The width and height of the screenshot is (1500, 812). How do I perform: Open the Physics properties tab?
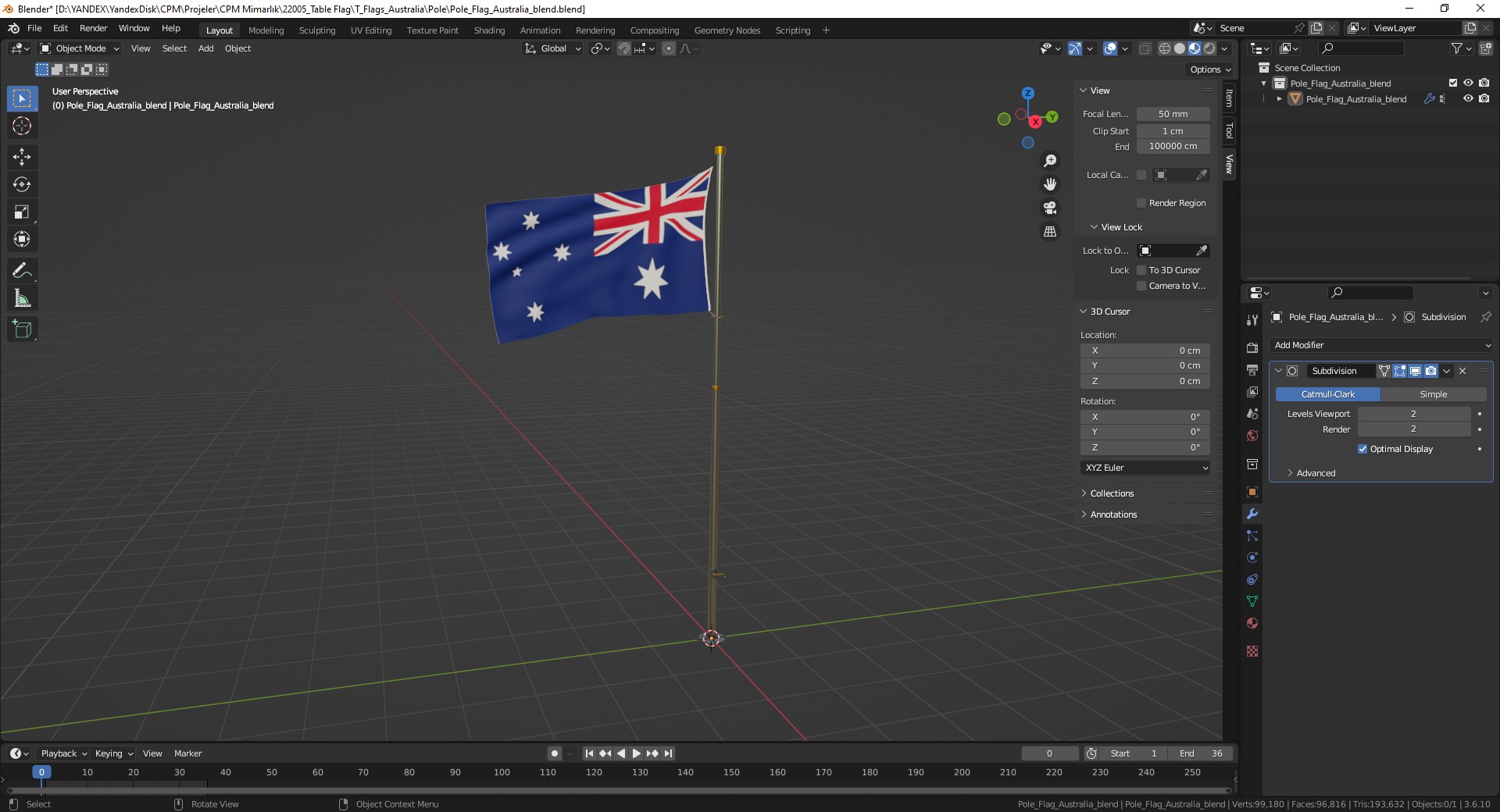tap(1252, 557)
